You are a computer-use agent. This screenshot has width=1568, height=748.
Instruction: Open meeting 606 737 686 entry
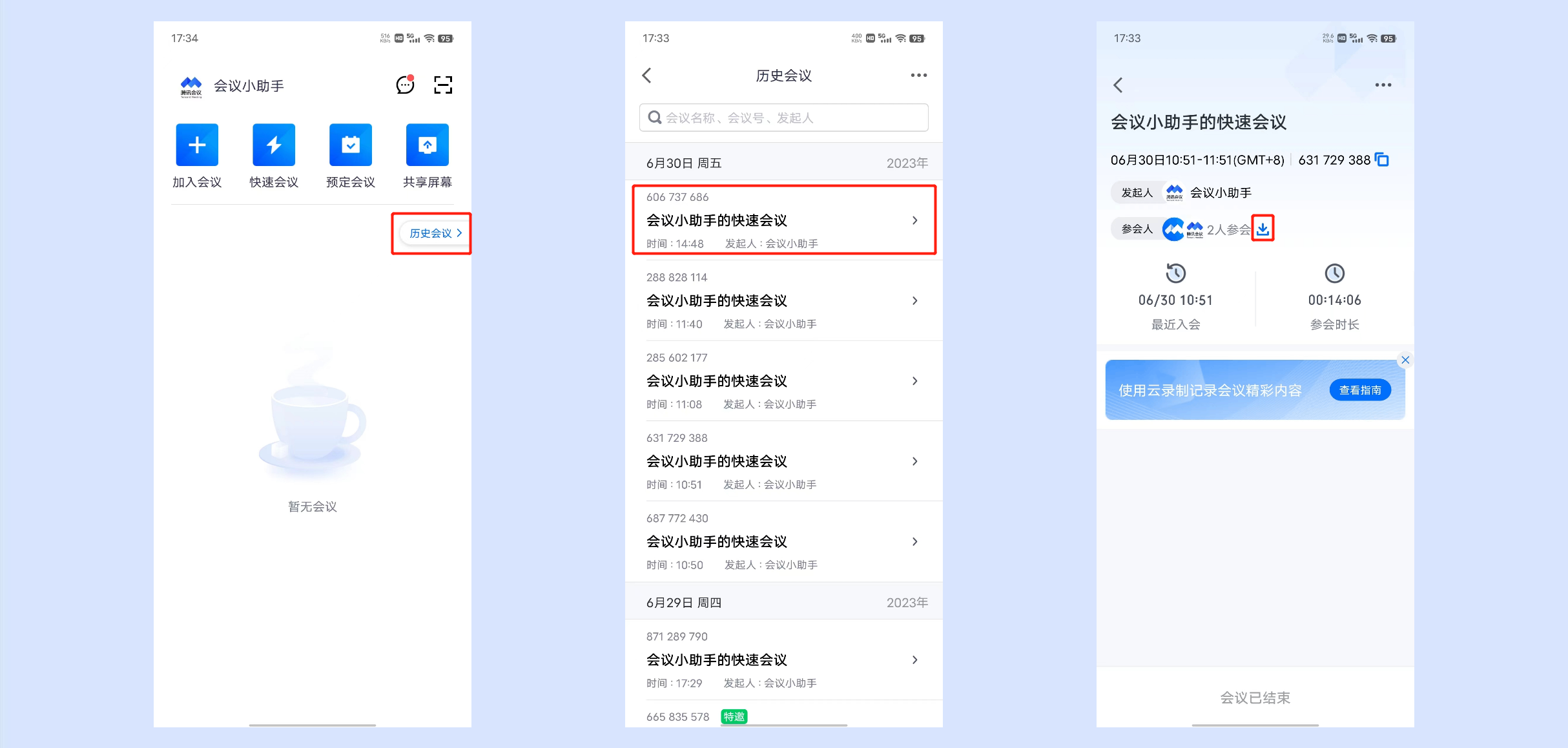[x=784, y=220]
